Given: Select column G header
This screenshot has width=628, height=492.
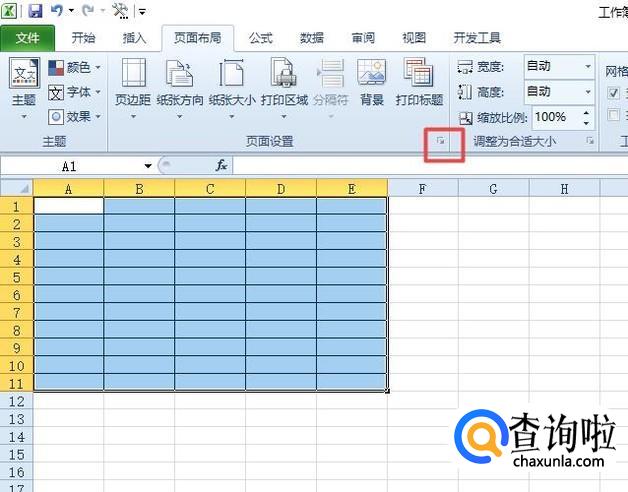Looking at the screenshot, I should pos(493,189).
